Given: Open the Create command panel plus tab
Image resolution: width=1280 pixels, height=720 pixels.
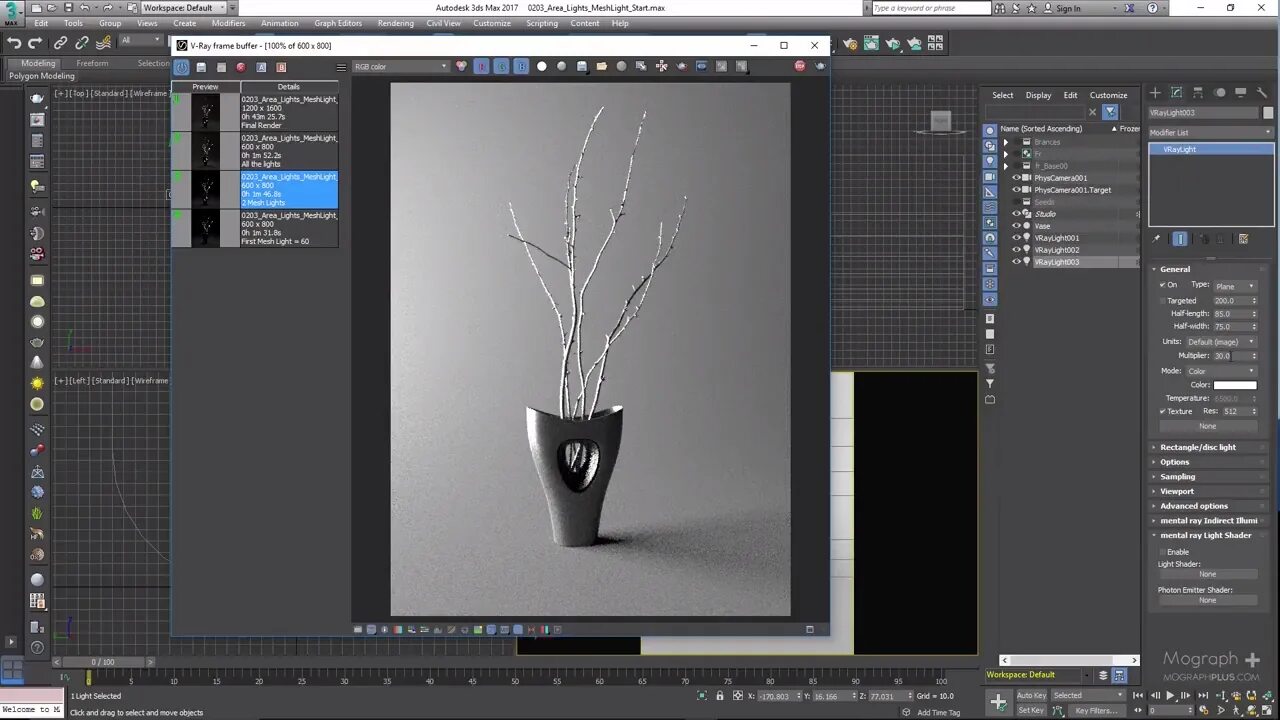Looking at the screenshot, I should point(1156,93).
